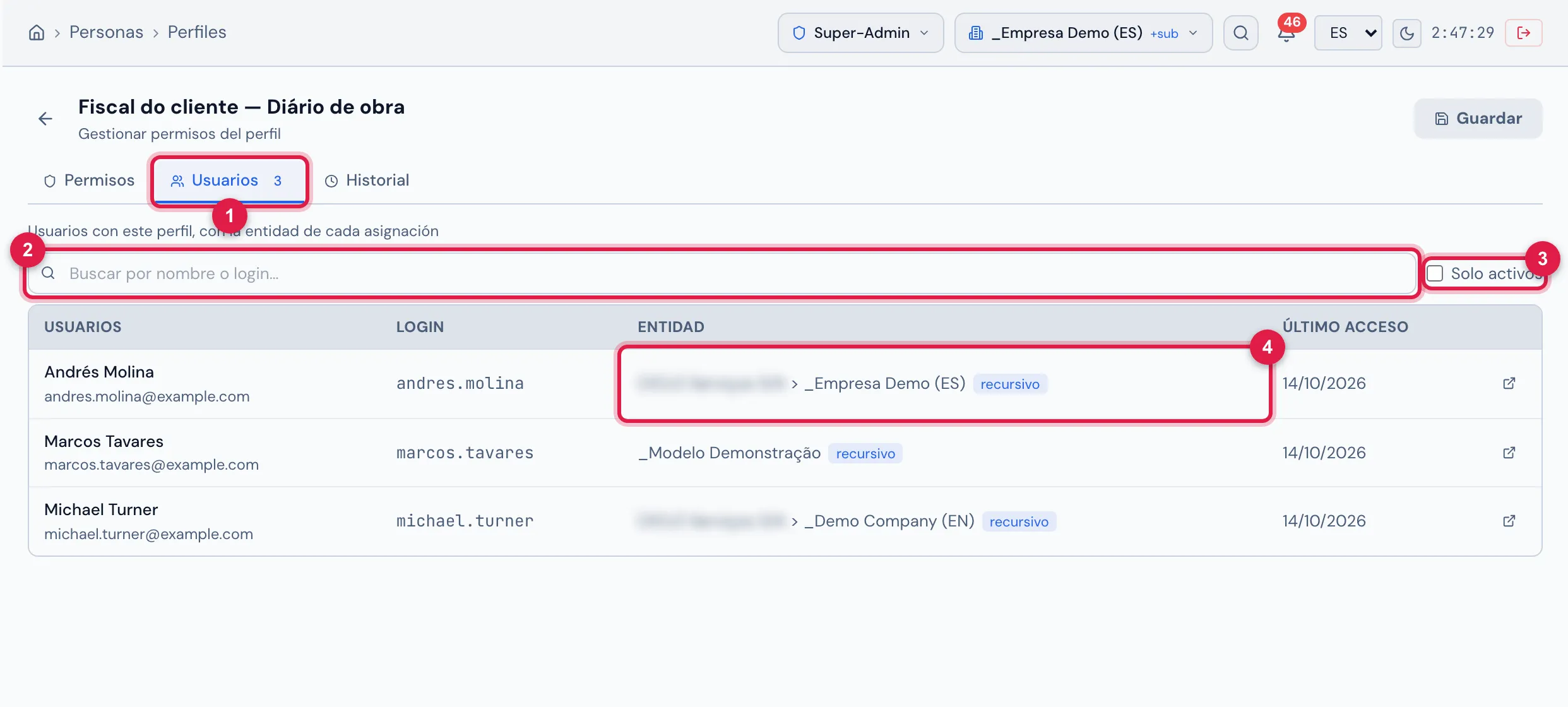Click the ENTIDAD column header
This screenshot has height=707, width=1568.
670,327
